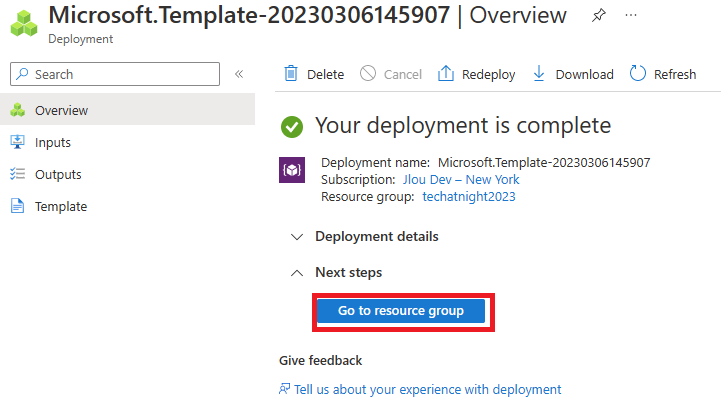This screenshot has width=721, height=407.
Task: Click the Delete trash can icon
Action: pos(291,74)
